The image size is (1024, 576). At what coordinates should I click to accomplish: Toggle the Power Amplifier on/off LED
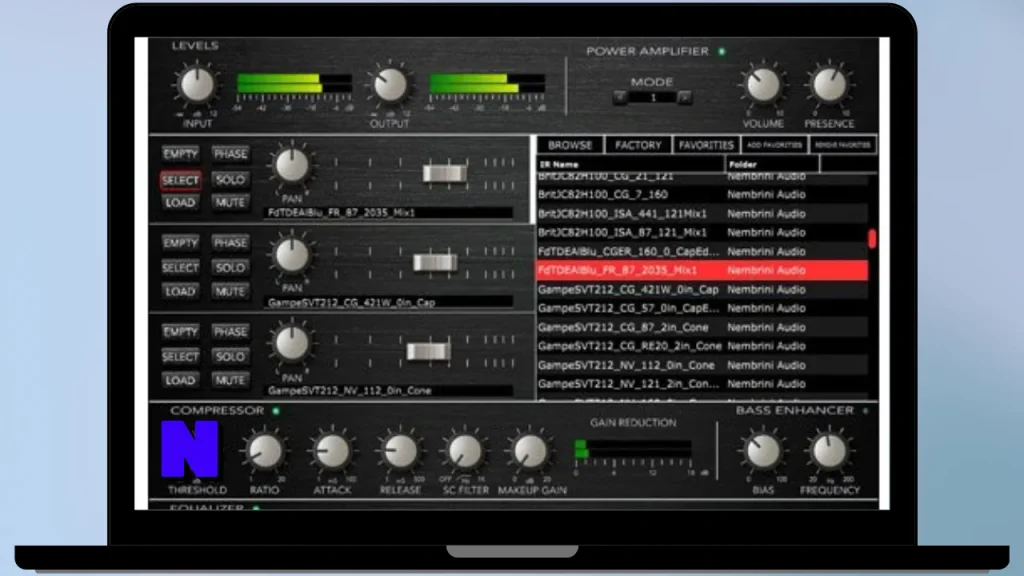722,51
